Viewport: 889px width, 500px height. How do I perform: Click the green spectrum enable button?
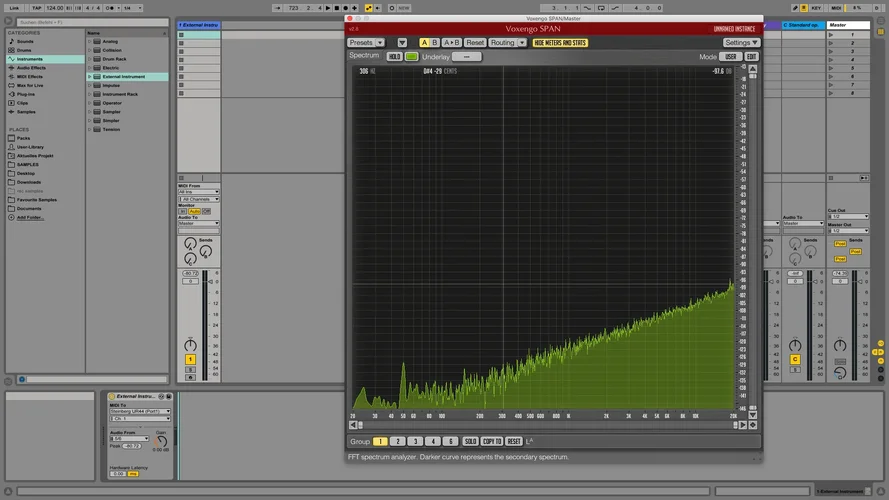click(x=412, y=57)
